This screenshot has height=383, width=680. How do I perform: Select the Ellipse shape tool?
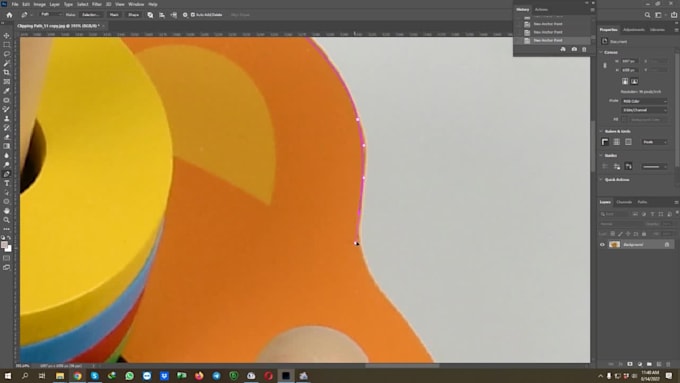[7, 202]
